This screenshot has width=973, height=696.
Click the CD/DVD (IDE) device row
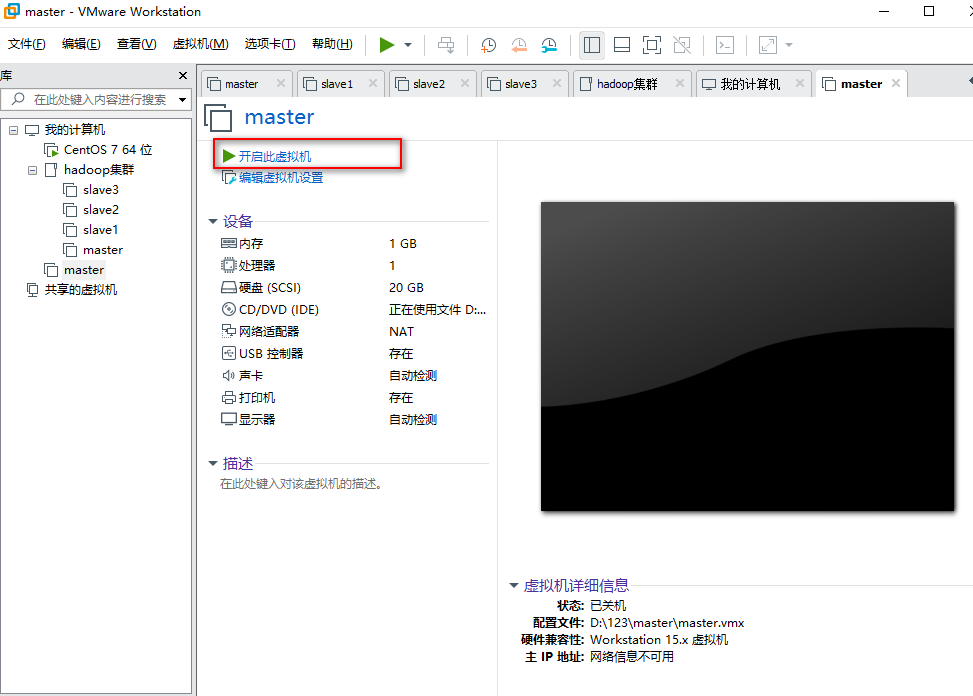tap(354, 310)
